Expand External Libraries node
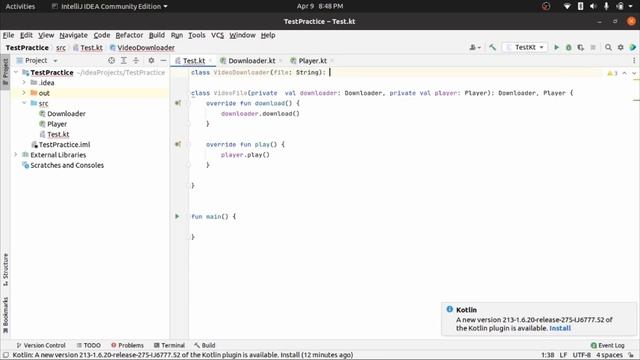Image resolution: width=640 pixels, height=360 pixels. [x=16, y=155]
